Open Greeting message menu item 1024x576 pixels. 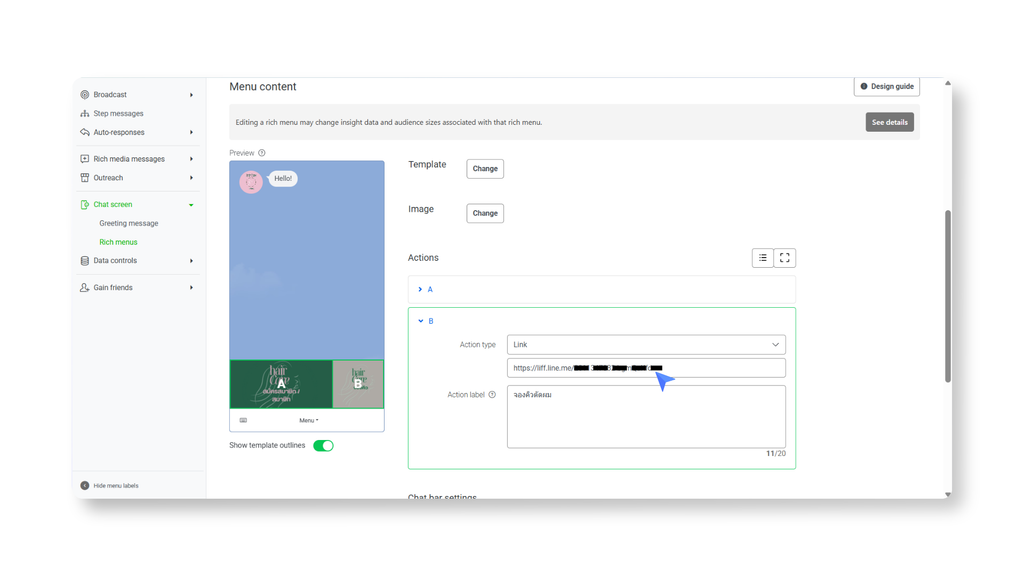(x=129, y=223)
